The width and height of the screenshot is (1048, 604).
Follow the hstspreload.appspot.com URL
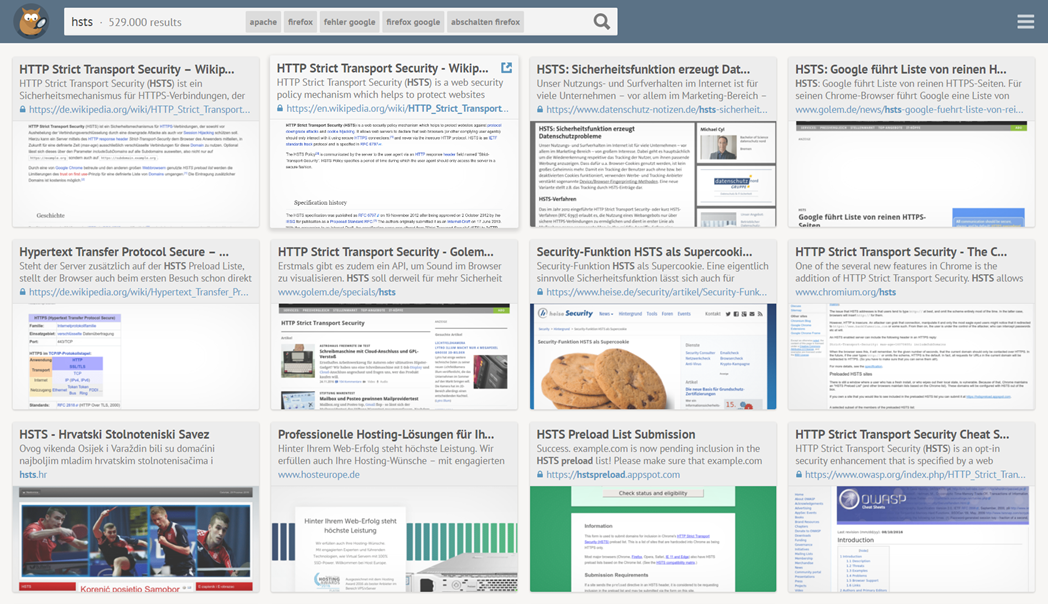613,474
